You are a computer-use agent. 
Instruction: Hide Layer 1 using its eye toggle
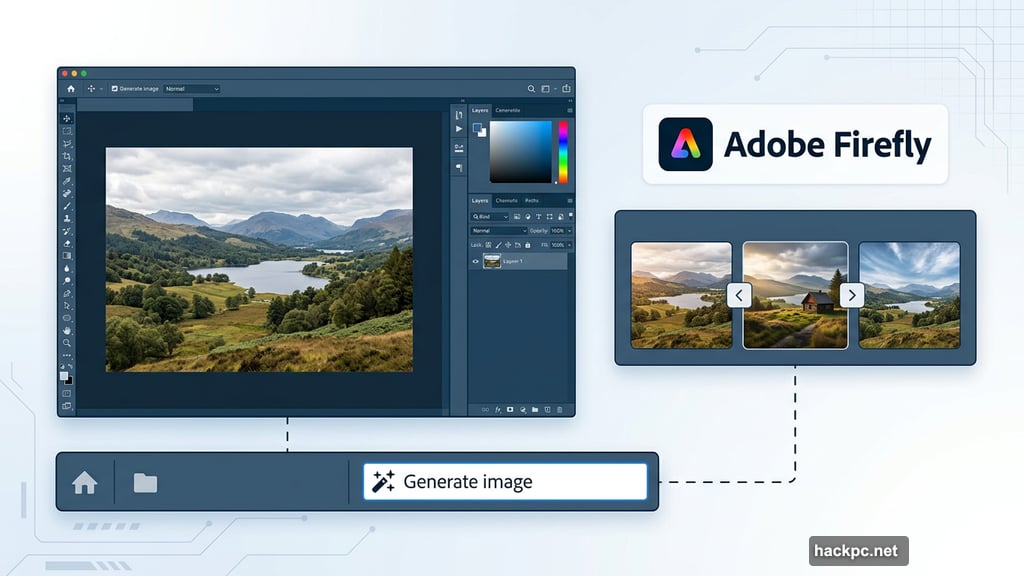click(x=475, y=261)
